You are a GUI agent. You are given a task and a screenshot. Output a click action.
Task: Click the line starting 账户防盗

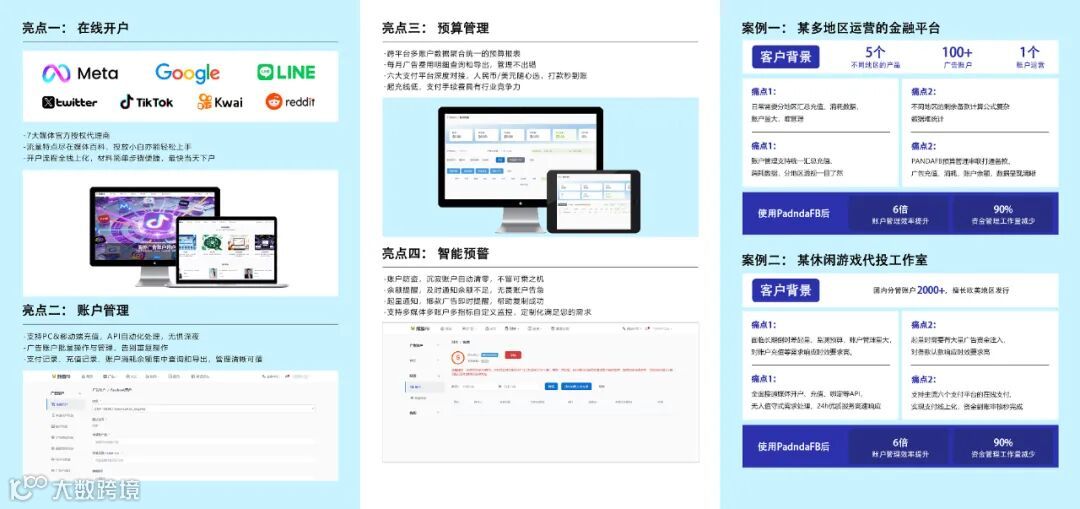coord(464,278)
